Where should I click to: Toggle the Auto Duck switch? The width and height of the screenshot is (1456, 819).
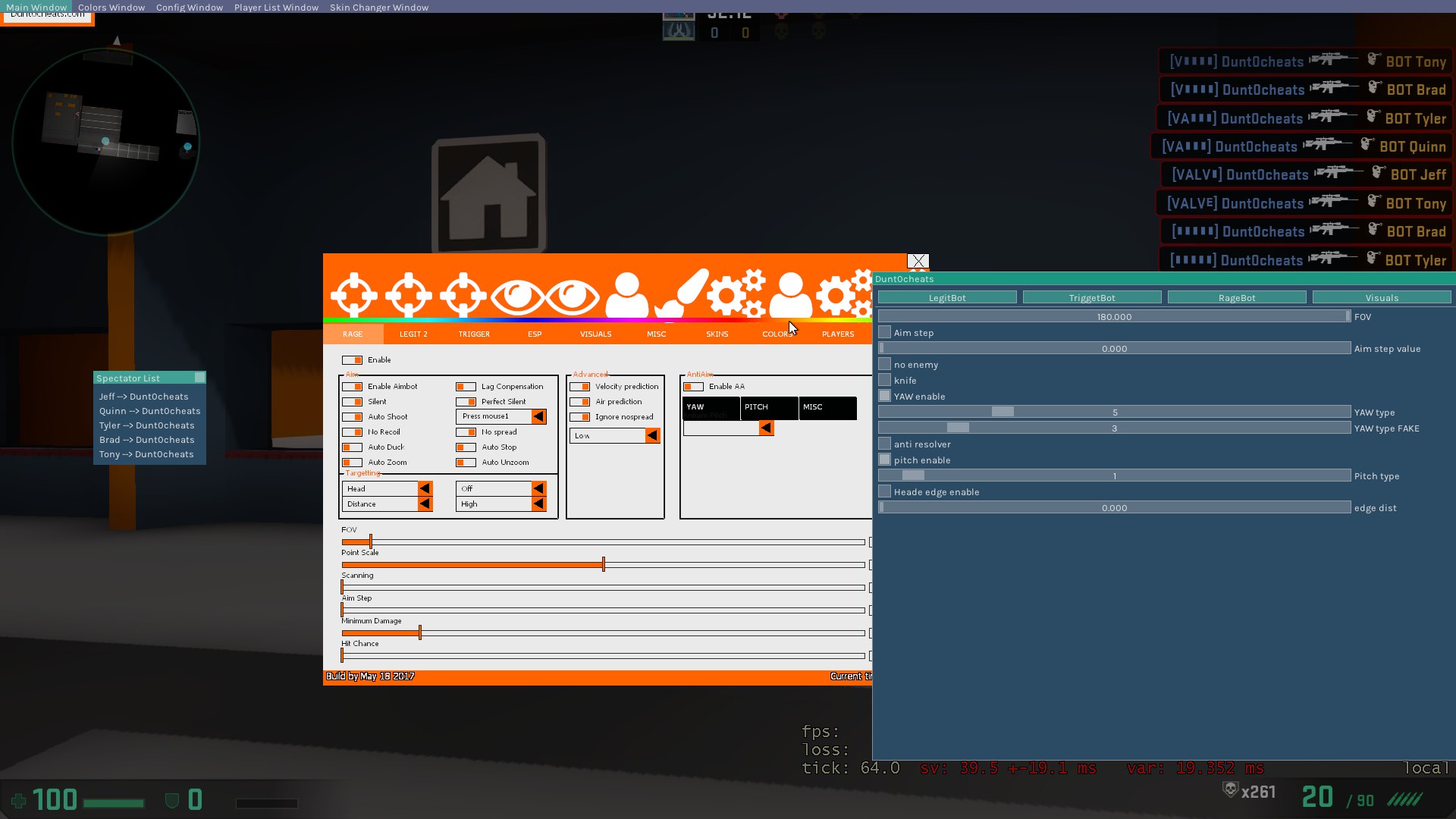pos(352,447)
